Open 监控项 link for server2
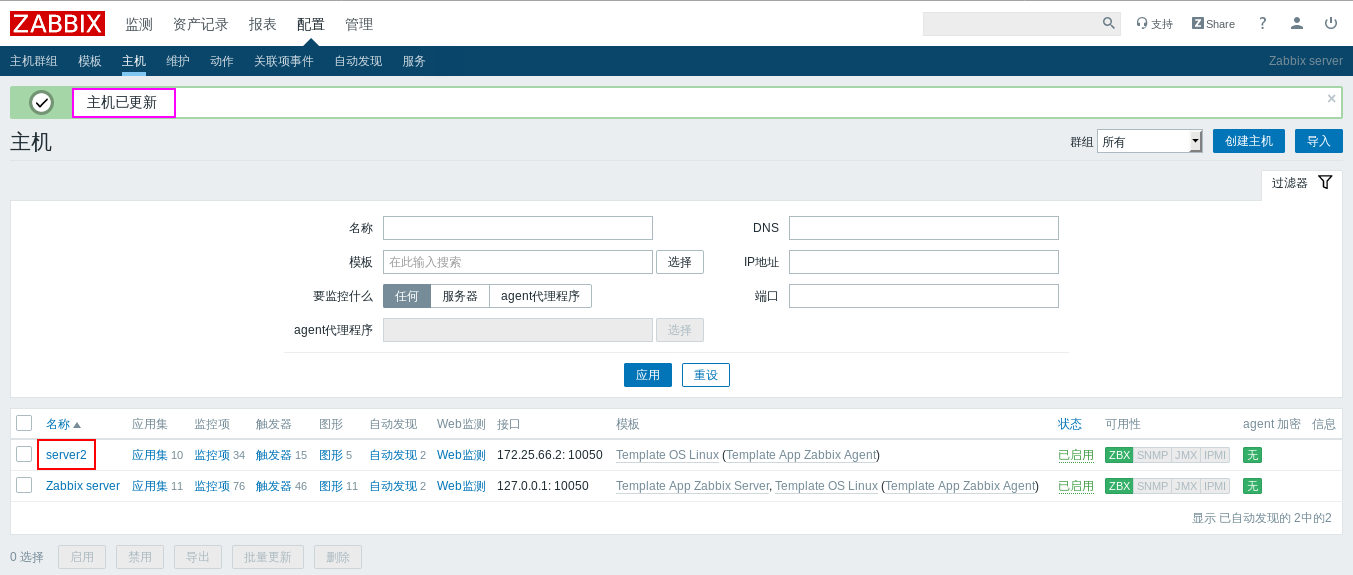The width and height of the screenshot is (1353, 575). pos(212,455)
